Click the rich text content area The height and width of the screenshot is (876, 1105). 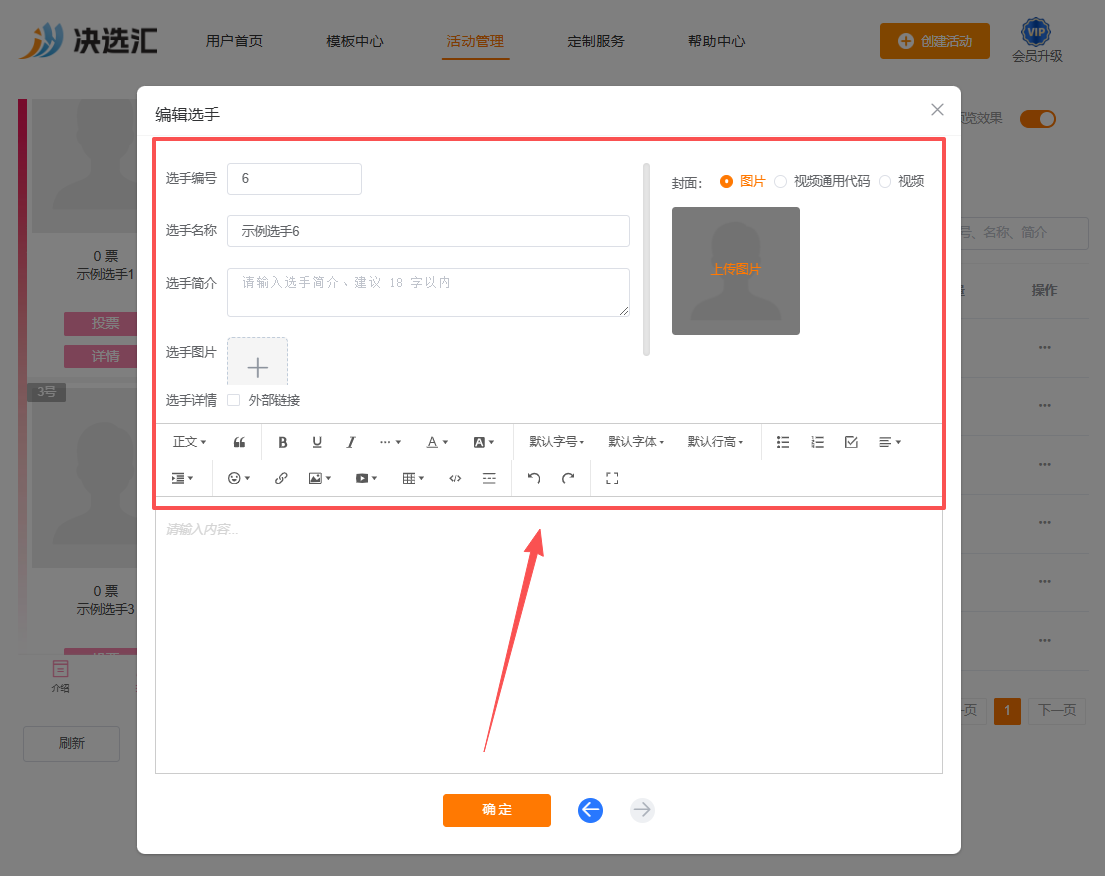[549, 641]
